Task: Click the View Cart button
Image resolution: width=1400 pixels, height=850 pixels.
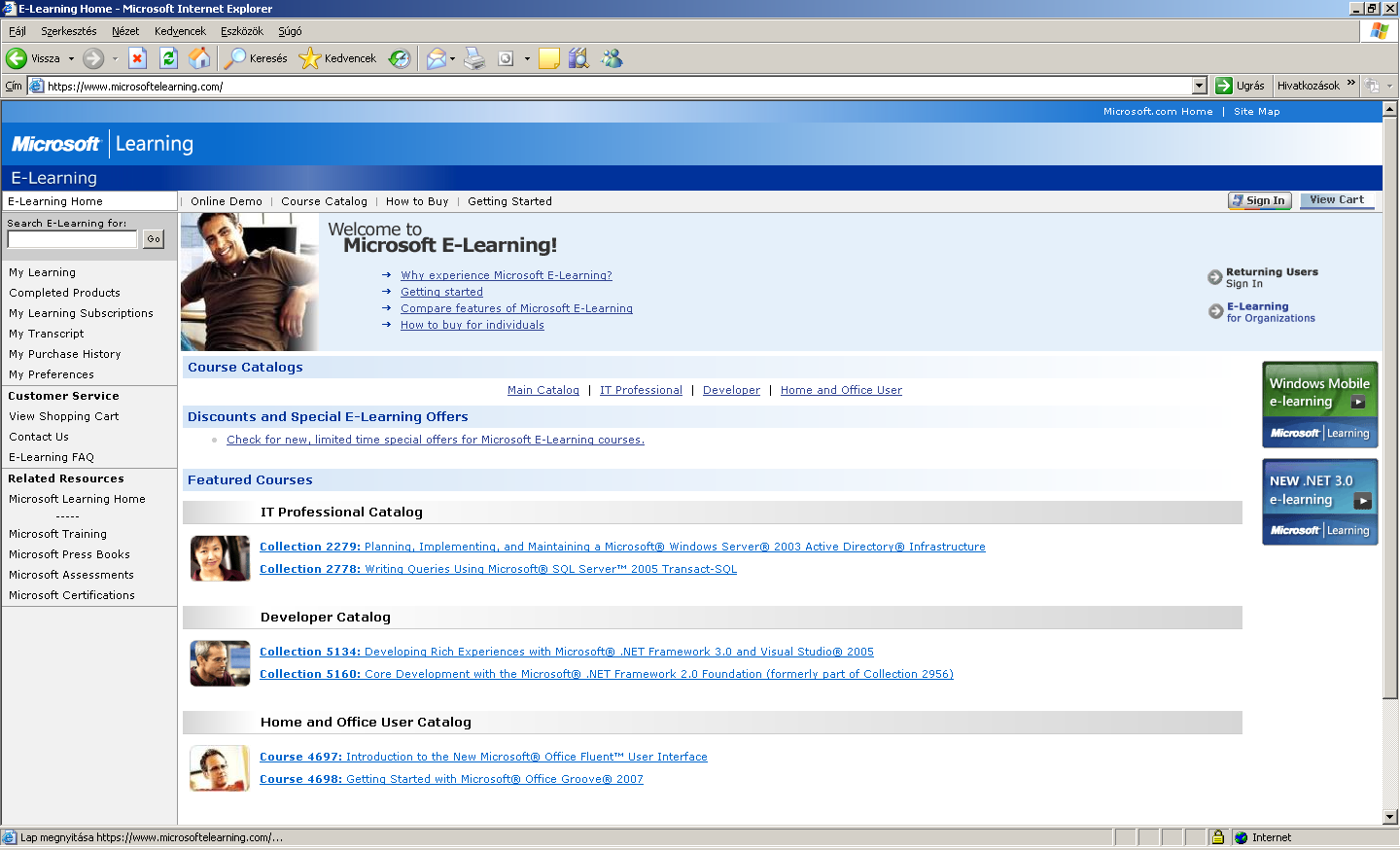Action: pos(1337,200)
